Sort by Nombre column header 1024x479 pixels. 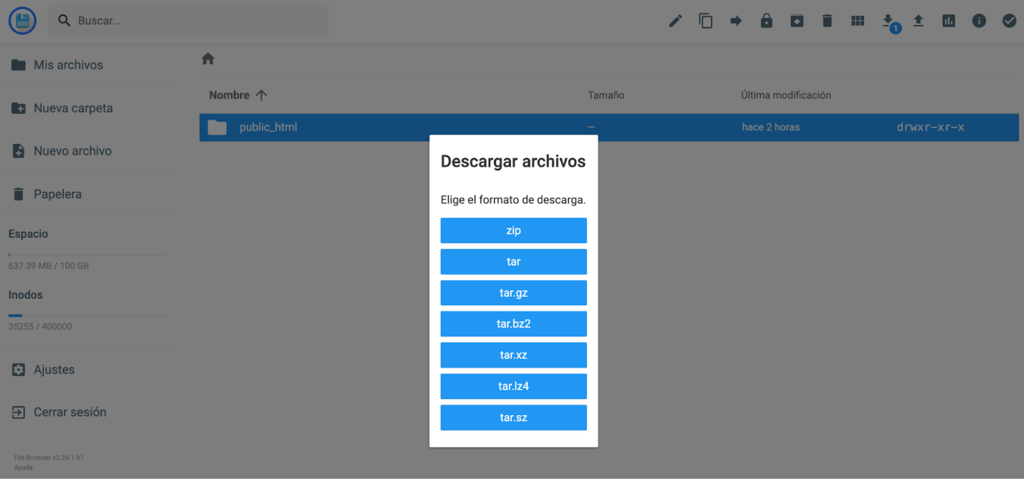click(230, 95)
